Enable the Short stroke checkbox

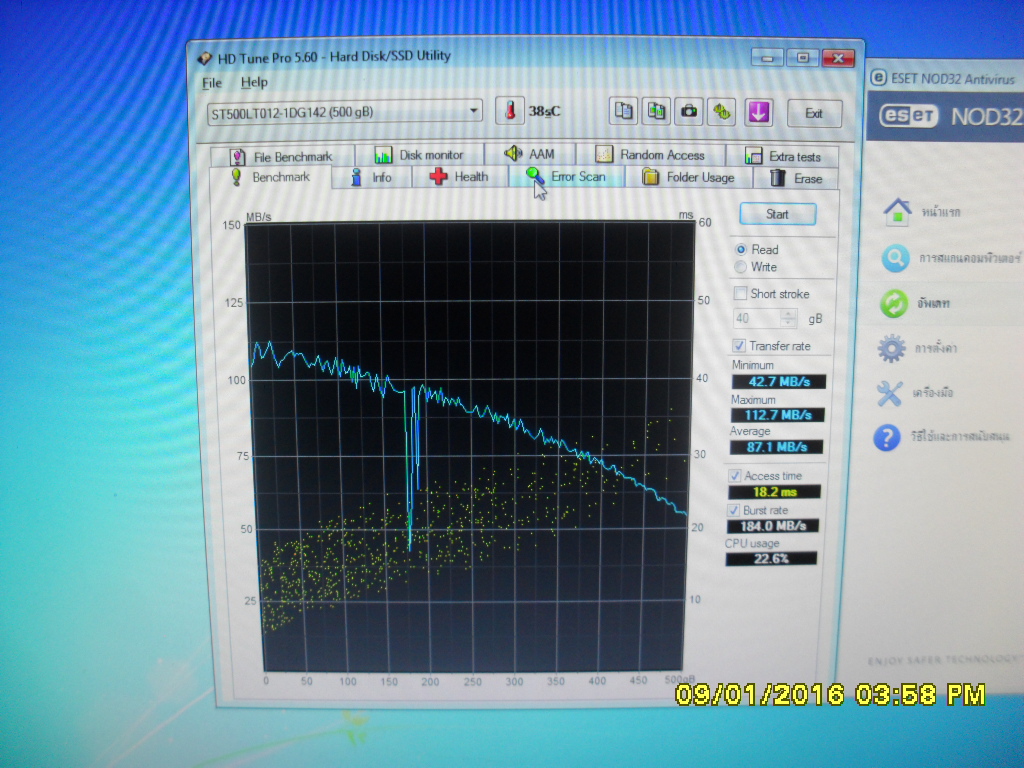point(740,293)
